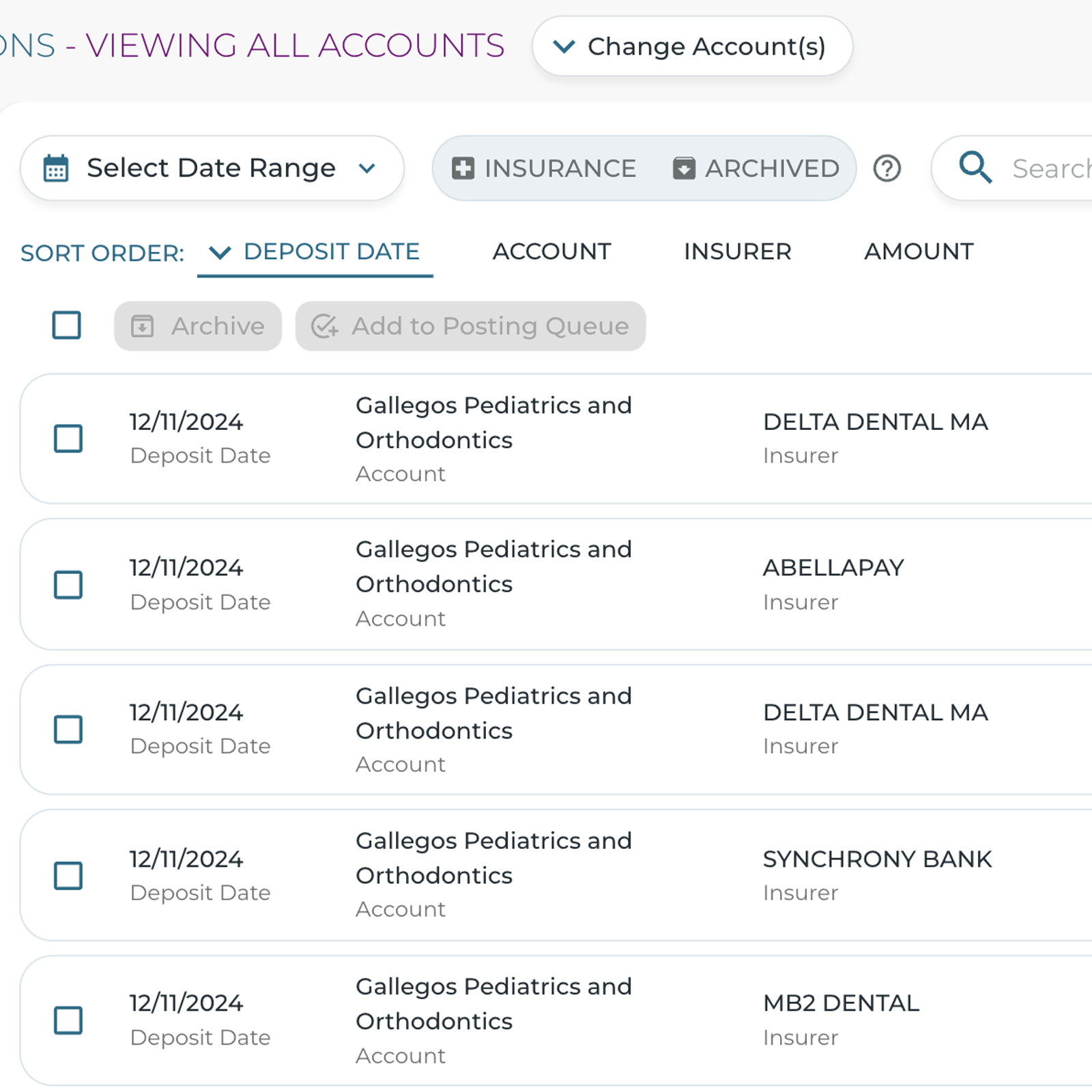Image resolution: width=1092 pixels, height=1092 pixels.
Task: Click the Archive button
Action: [x=198, y=326]
